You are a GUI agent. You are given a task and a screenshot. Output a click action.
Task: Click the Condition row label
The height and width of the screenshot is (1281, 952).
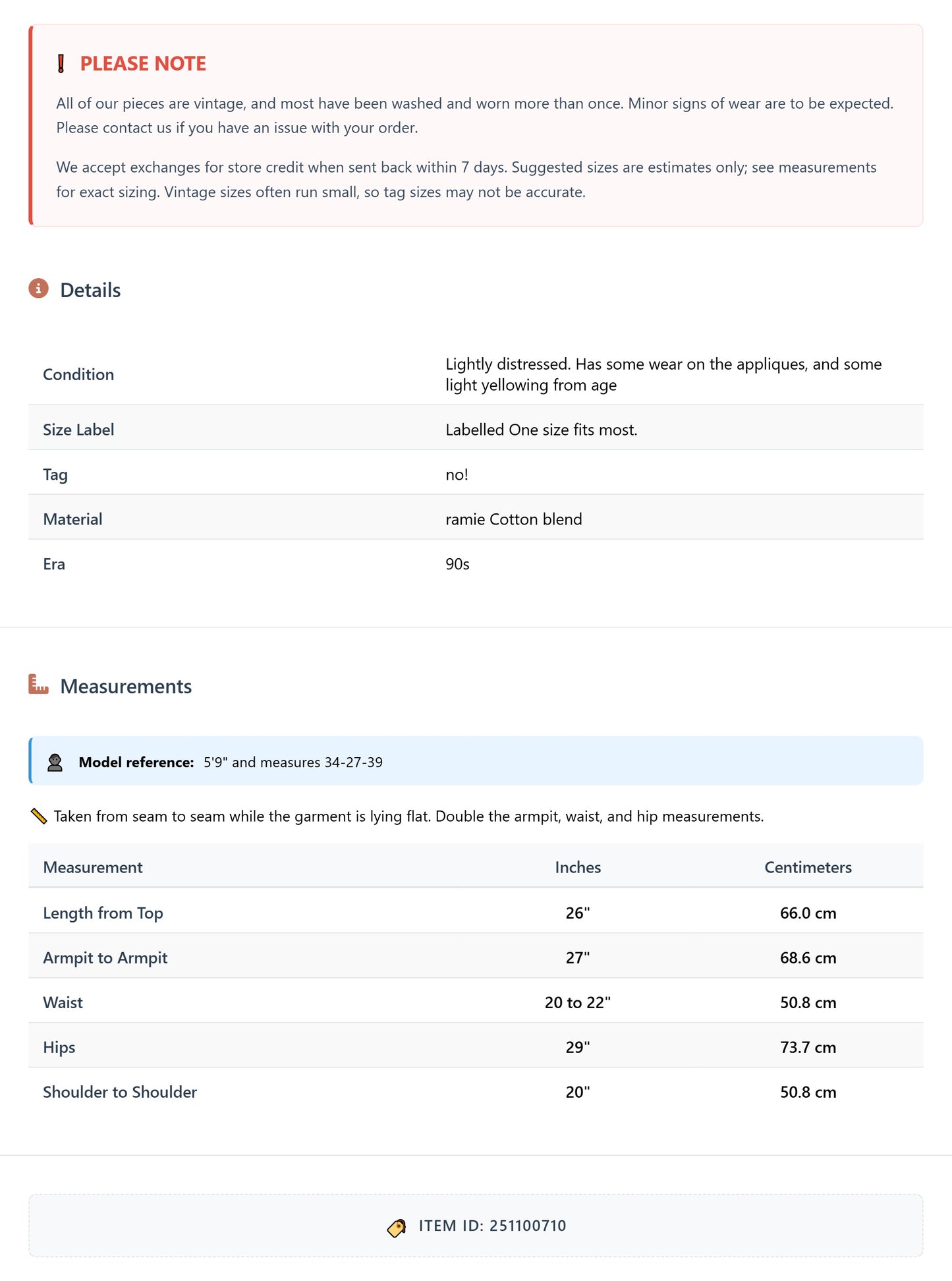[x=78, y=374]
